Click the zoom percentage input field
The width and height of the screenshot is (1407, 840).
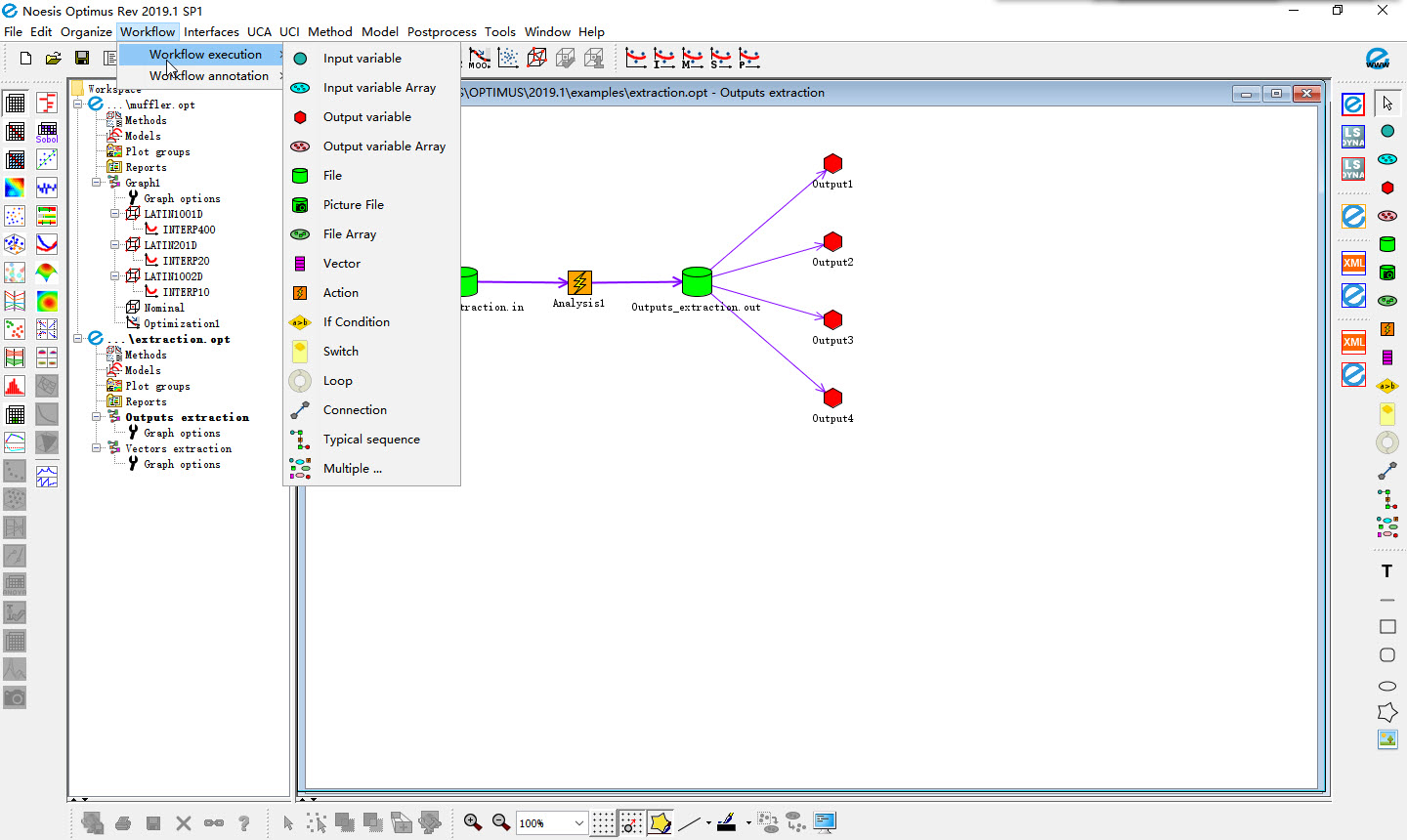coord(543,823)
